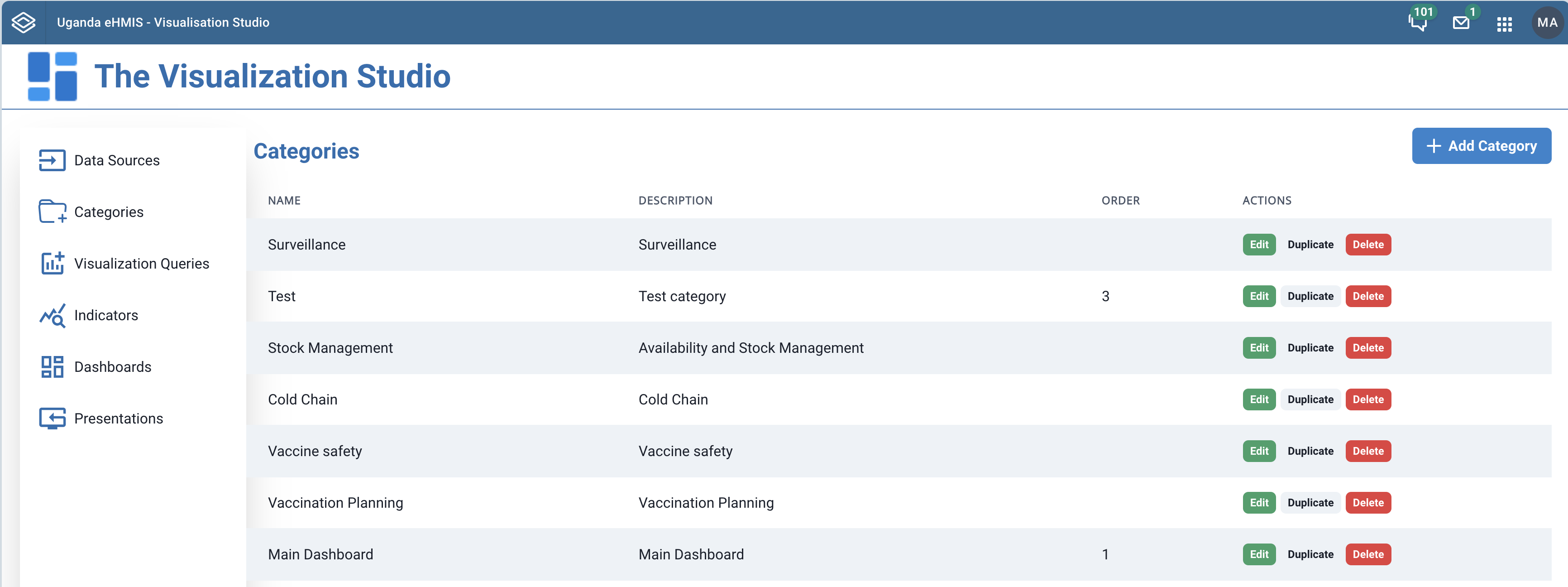Image resolution: width=1568 pixels, height=587 pixels.
Task: Delete the Cold Chain category
Action: (x=1368, y=399)
